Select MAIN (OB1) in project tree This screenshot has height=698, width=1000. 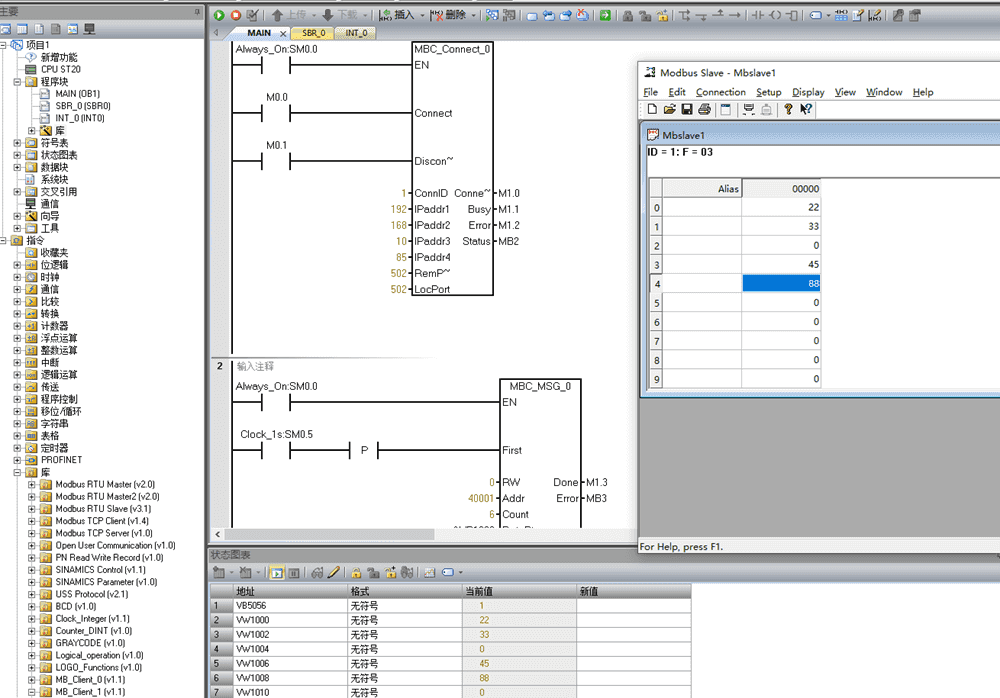pyautogui.click(x=77, y=94)
